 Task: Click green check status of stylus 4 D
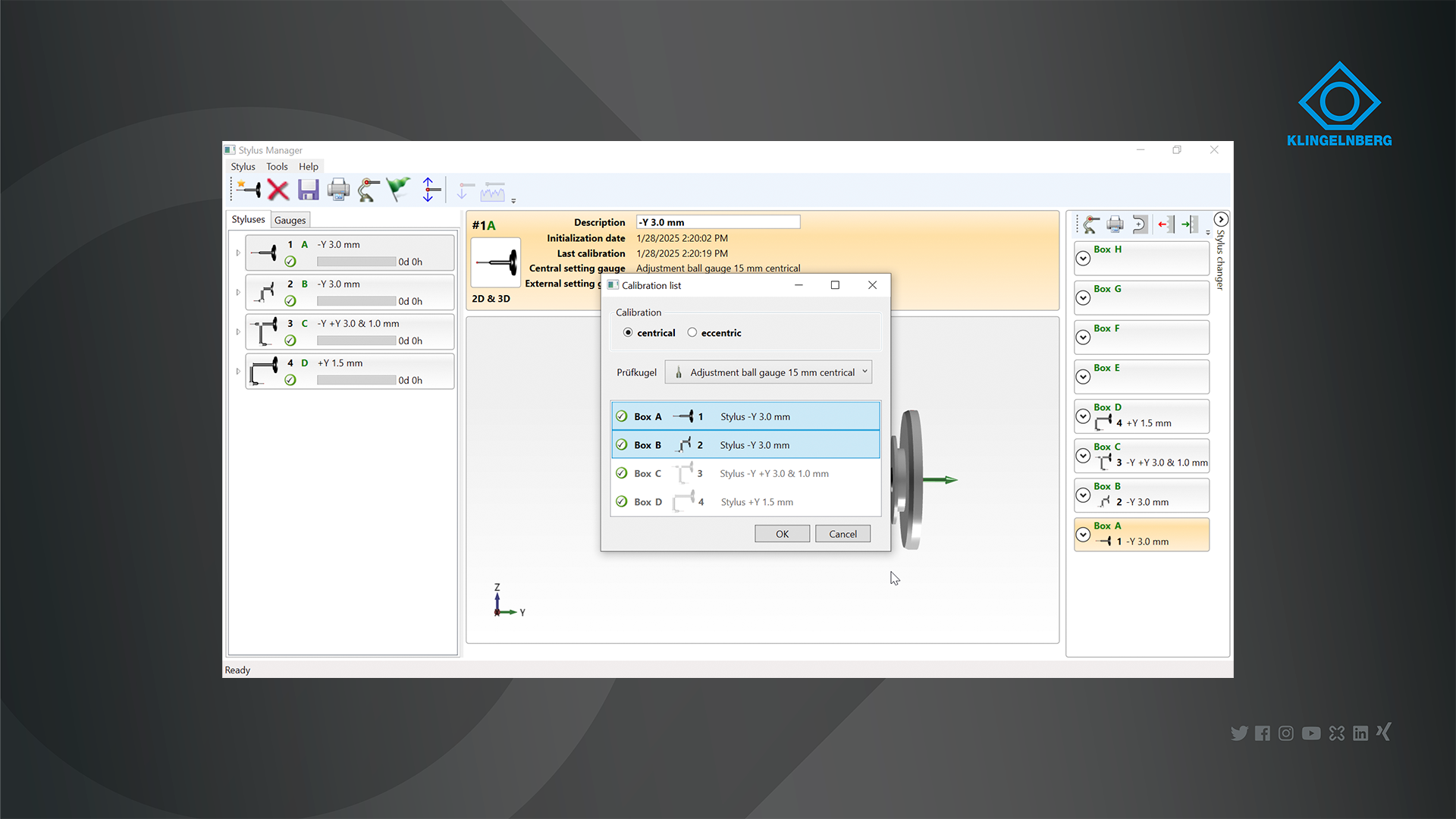pyautogui.click(x=290, y=380)
